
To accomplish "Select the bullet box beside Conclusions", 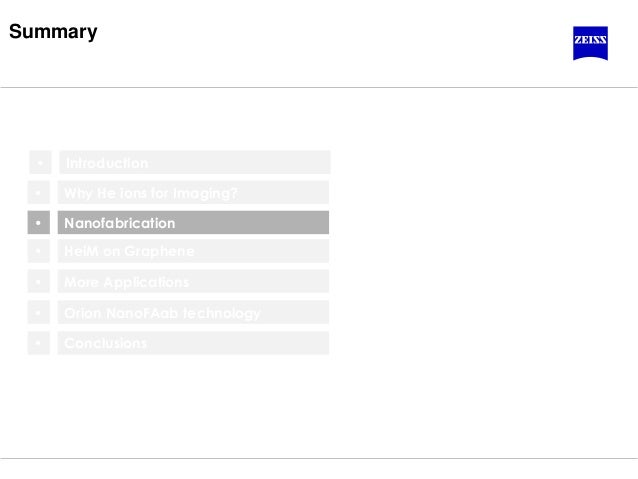I will [39, 343].
